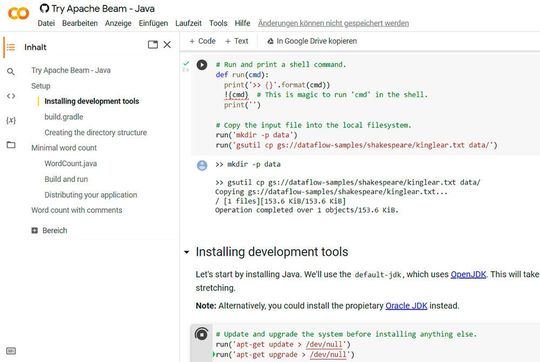The image size is (540, 362).
Task: Click the GitHub icon beside notebook title
Action: click(44, 8)
